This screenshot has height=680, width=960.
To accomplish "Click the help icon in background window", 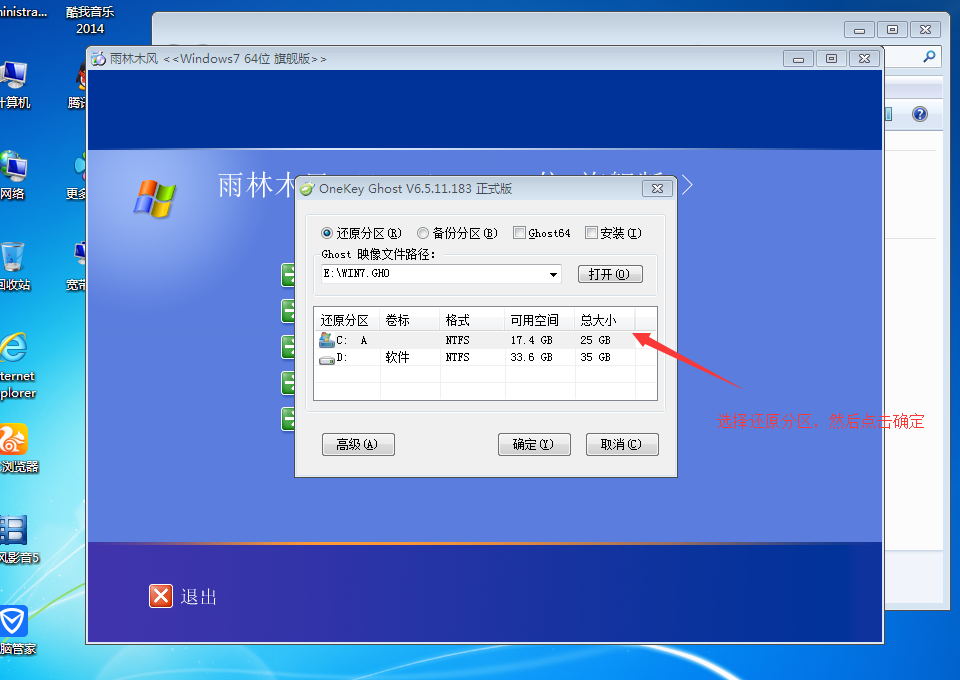I will [x=920, y=114].
